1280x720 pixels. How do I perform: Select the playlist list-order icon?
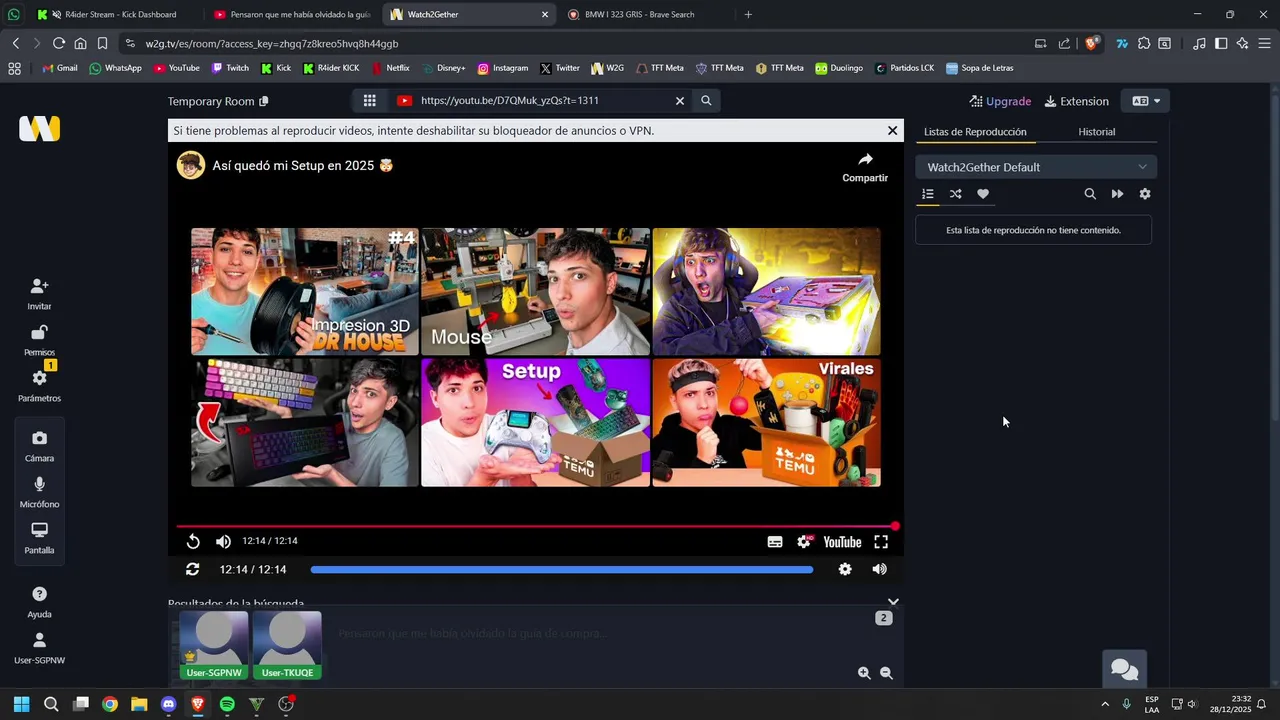click(928, 194)
